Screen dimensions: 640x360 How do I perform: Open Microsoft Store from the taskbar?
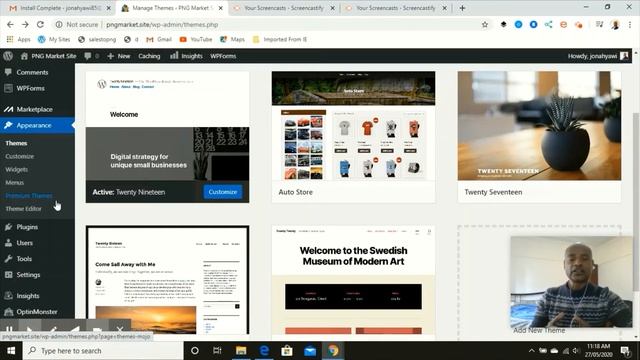pyautogui.click(x=287, y=351)
